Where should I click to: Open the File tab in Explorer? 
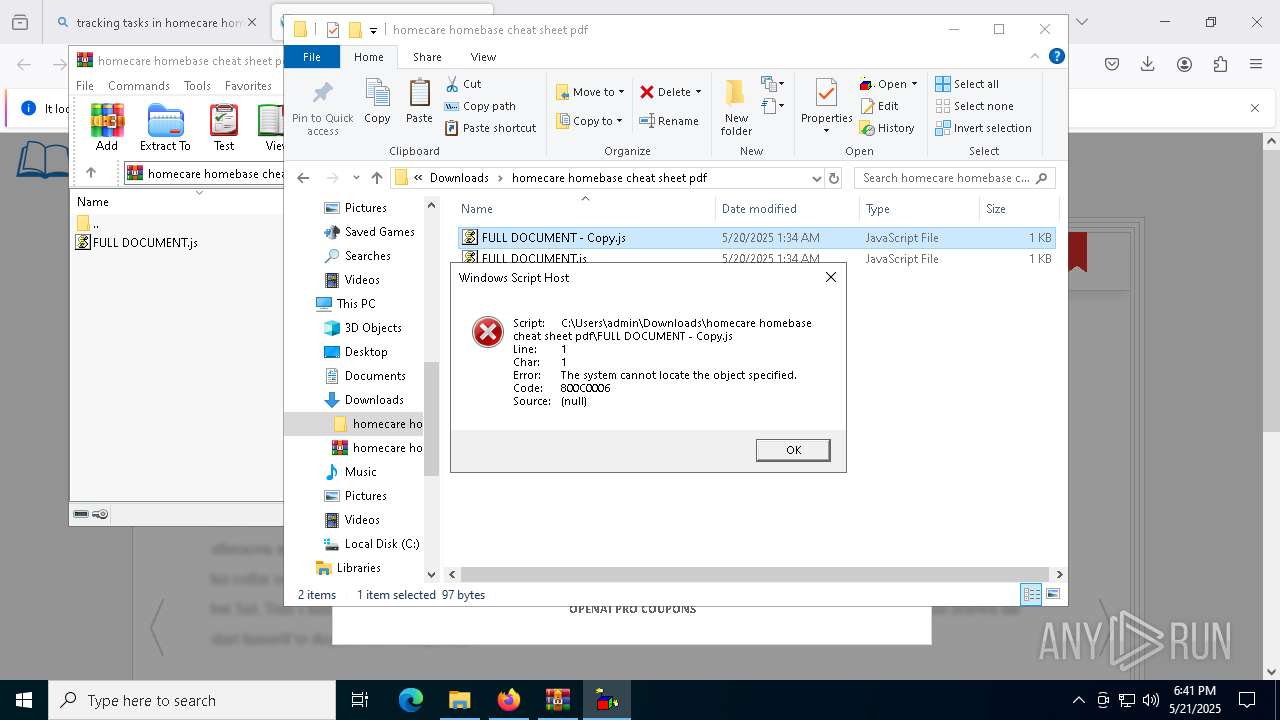click(x=312, y=57)
